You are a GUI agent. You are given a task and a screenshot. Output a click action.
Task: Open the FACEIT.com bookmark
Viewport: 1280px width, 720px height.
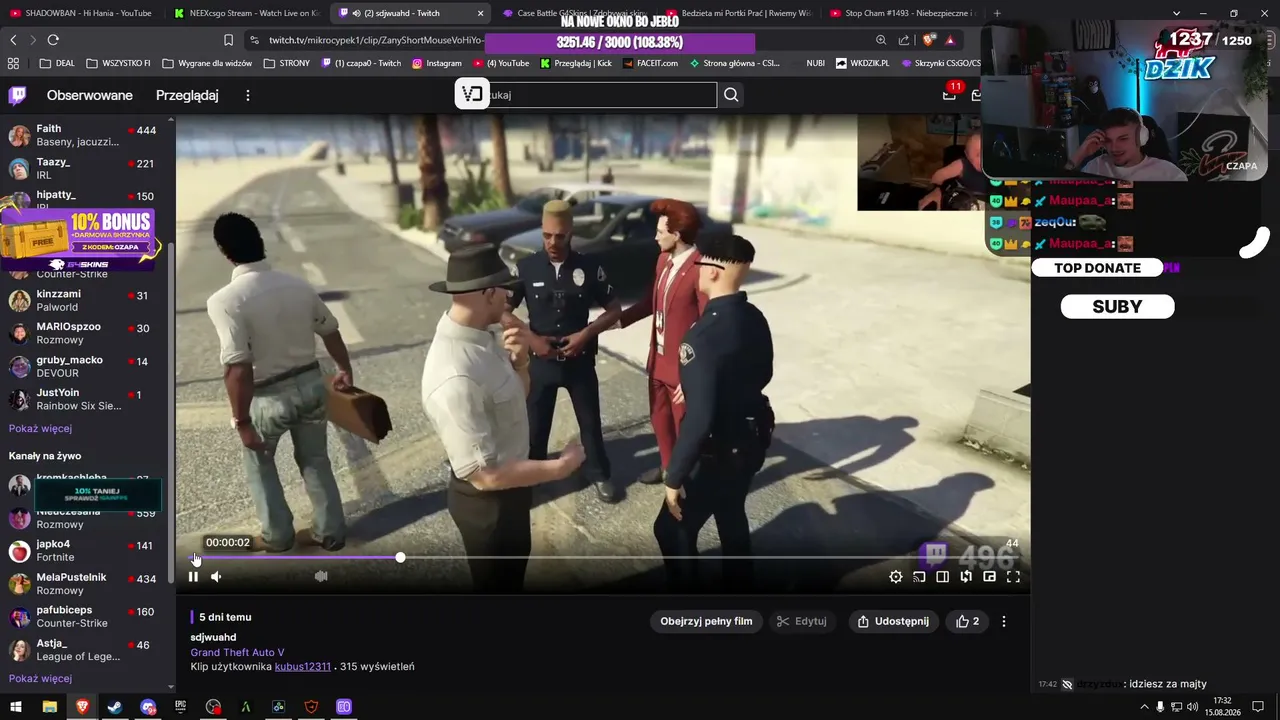click(x=650, y=63)
